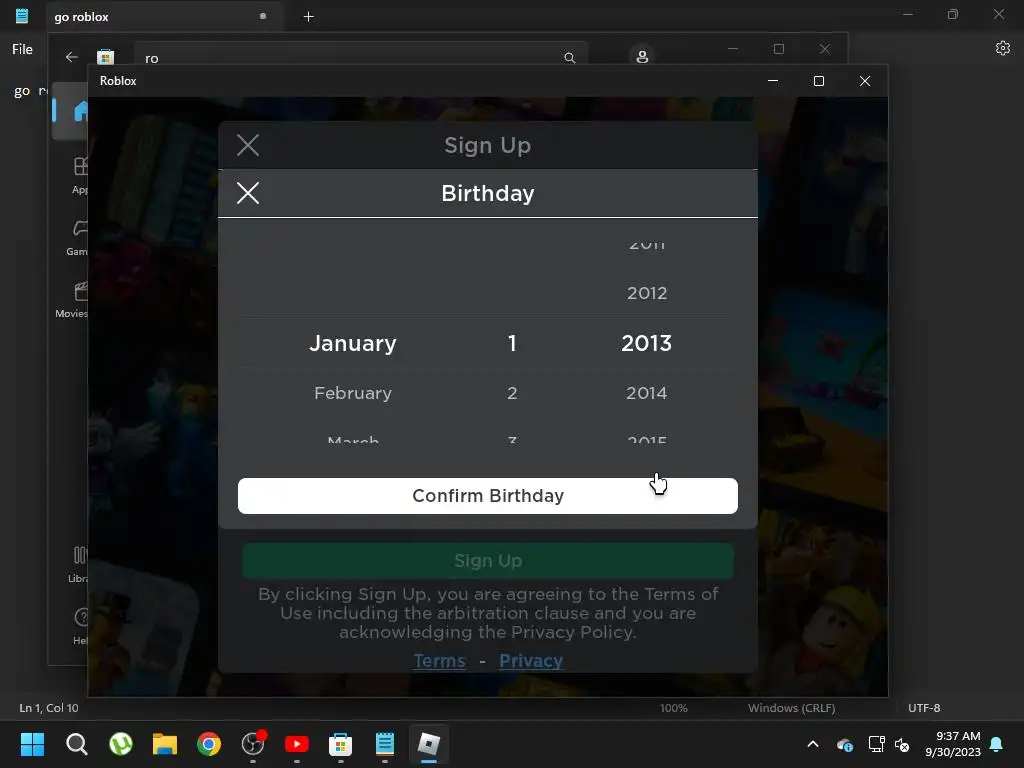The height and width of the screenshot is (768, 1024).
Task: Click the muted volume tray icon
Action: (902, 744)
